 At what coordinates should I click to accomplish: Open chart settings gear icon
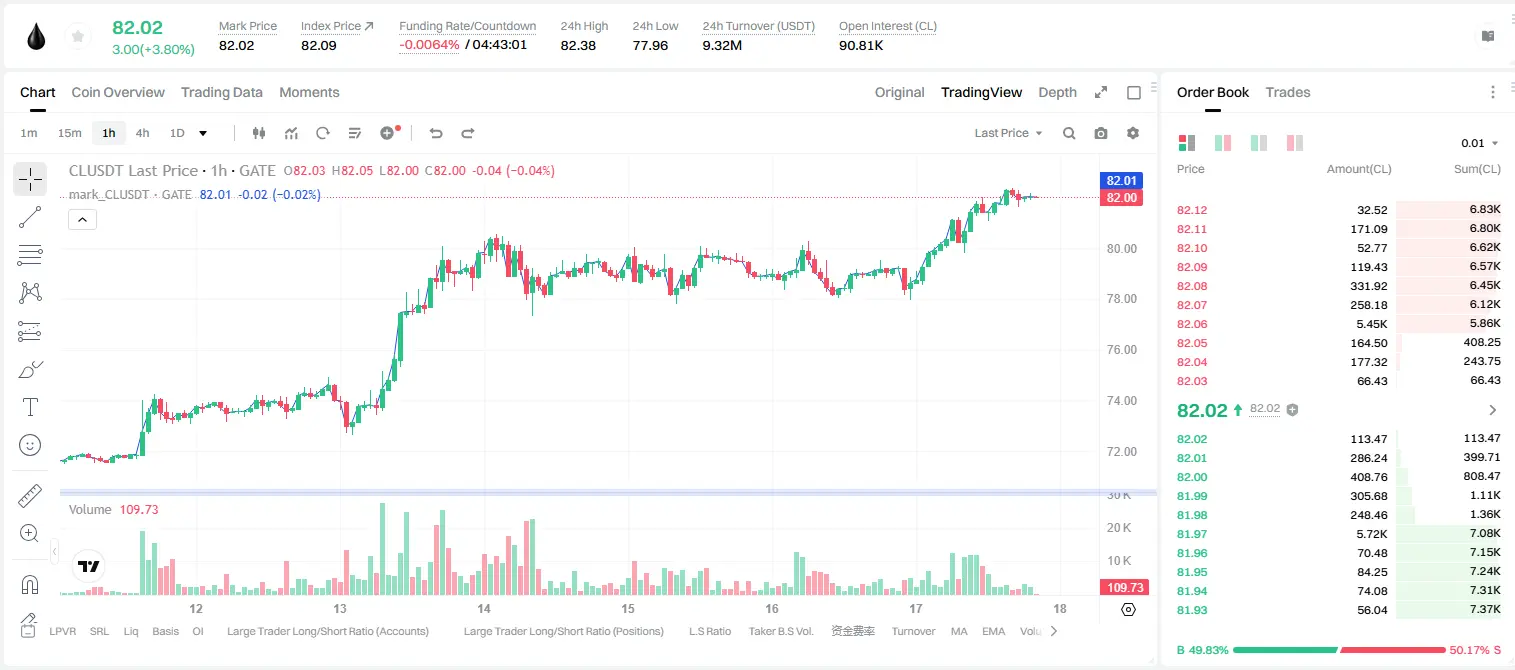tap(1133, 133)
